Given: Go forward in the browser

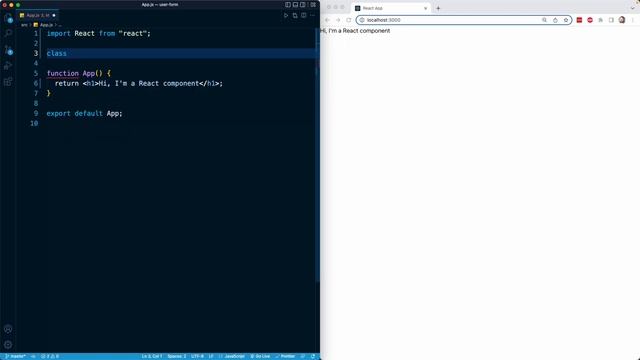Looking at the screenshot, I should (x=338, y=20).
